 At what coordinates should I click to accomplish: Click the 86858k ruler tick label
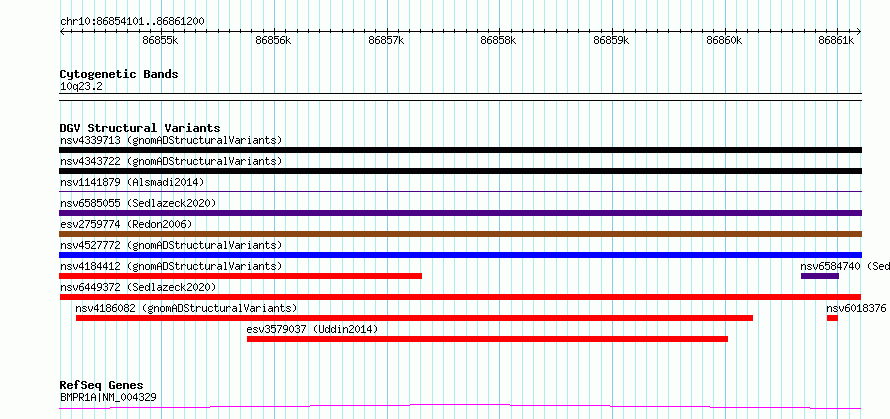tap(499, 40)
